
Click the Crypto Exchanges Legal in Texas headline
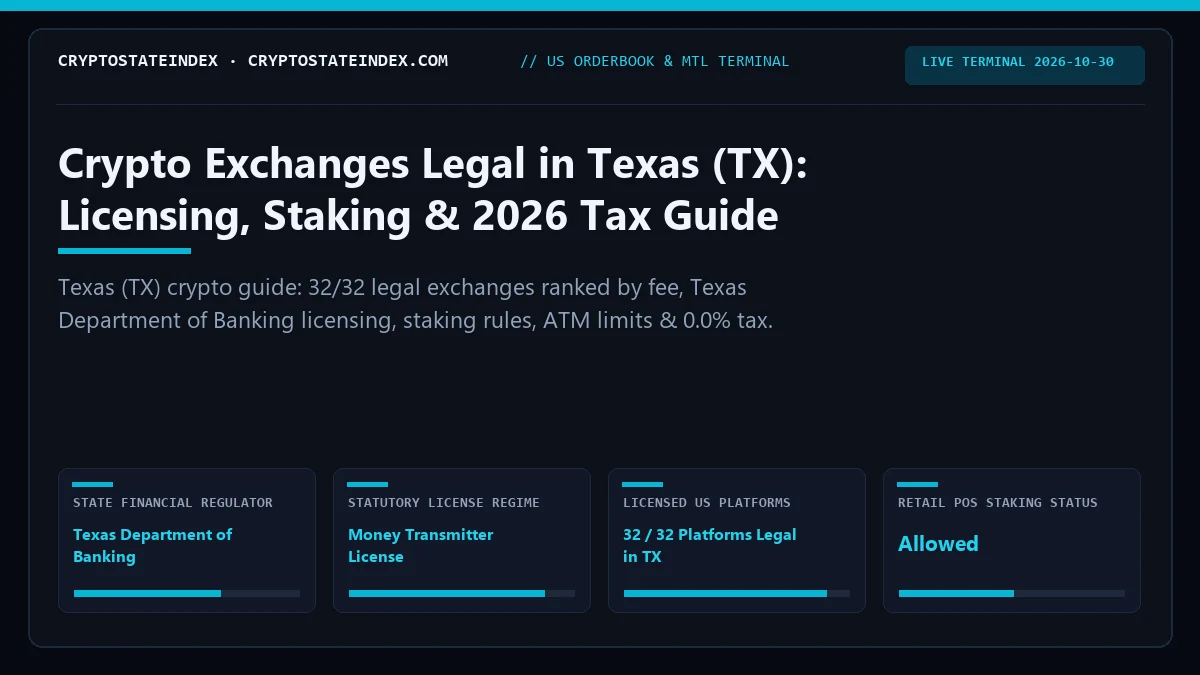pyautogui.click(x=433, y=191)
